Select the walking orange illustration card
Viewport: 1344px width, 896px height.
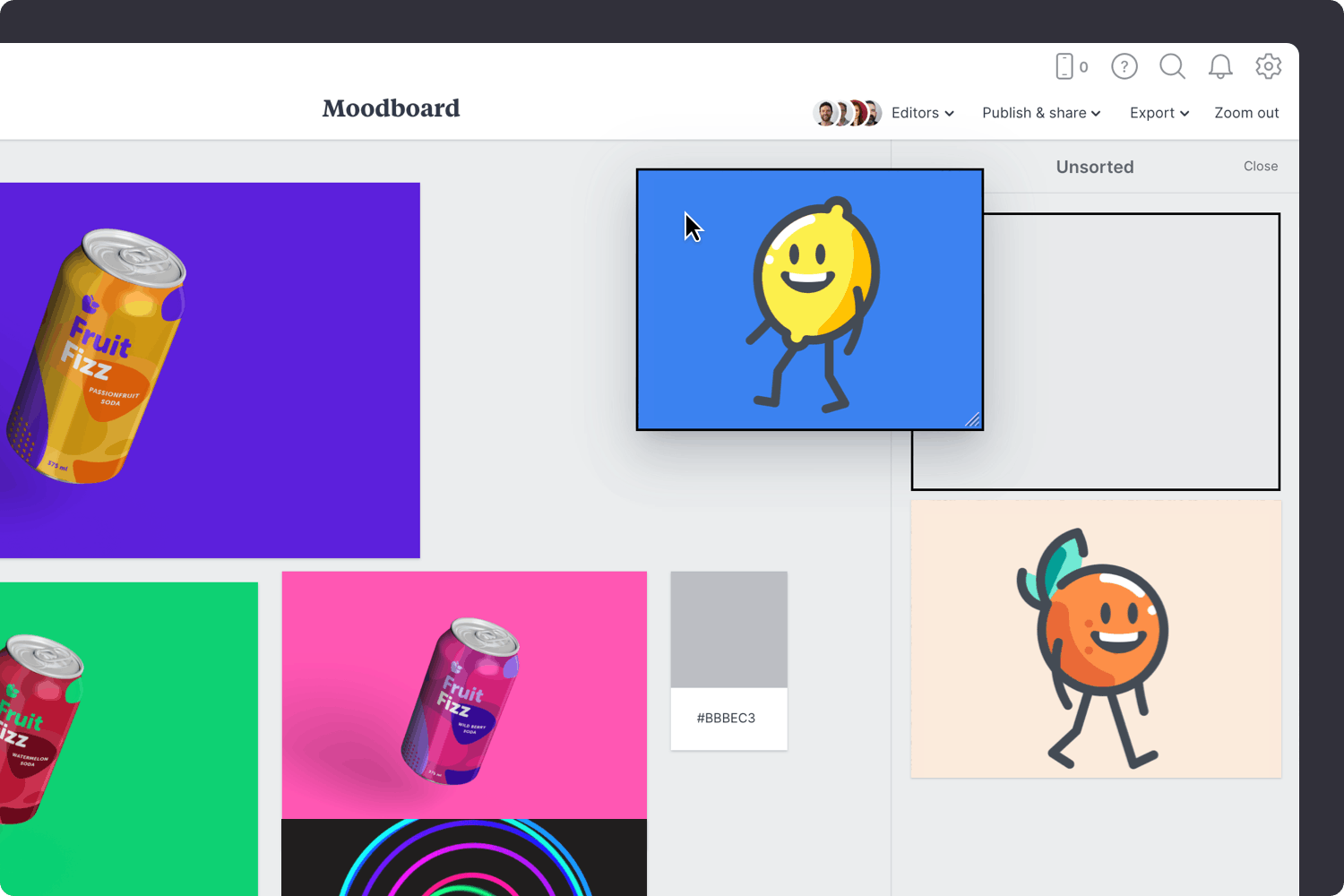pyautogui.click(x=1095, y=638)
